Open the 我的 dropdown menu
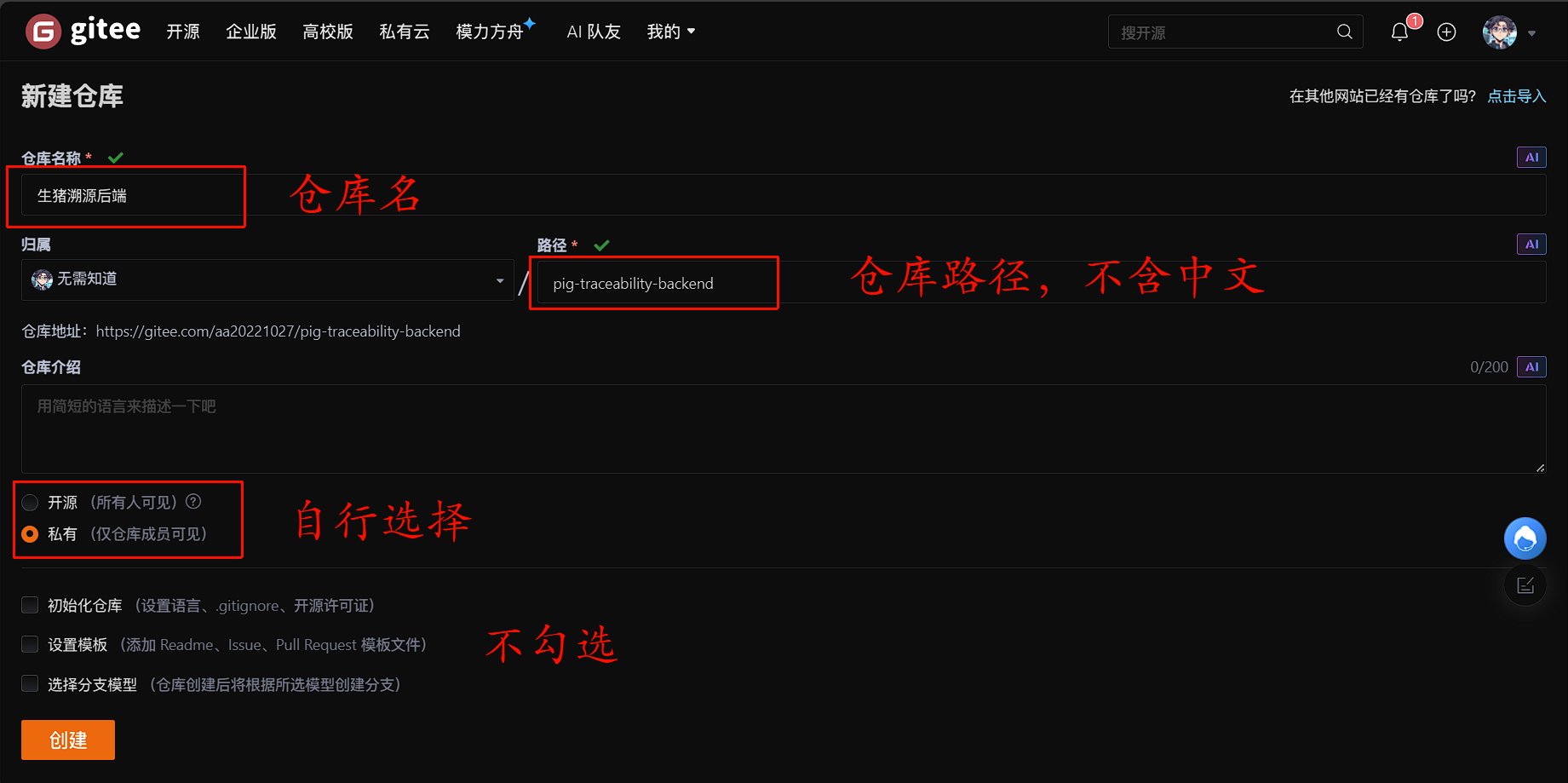Image resolution: width=1568 pixels, height=783 pixels. tap(671, 32)
